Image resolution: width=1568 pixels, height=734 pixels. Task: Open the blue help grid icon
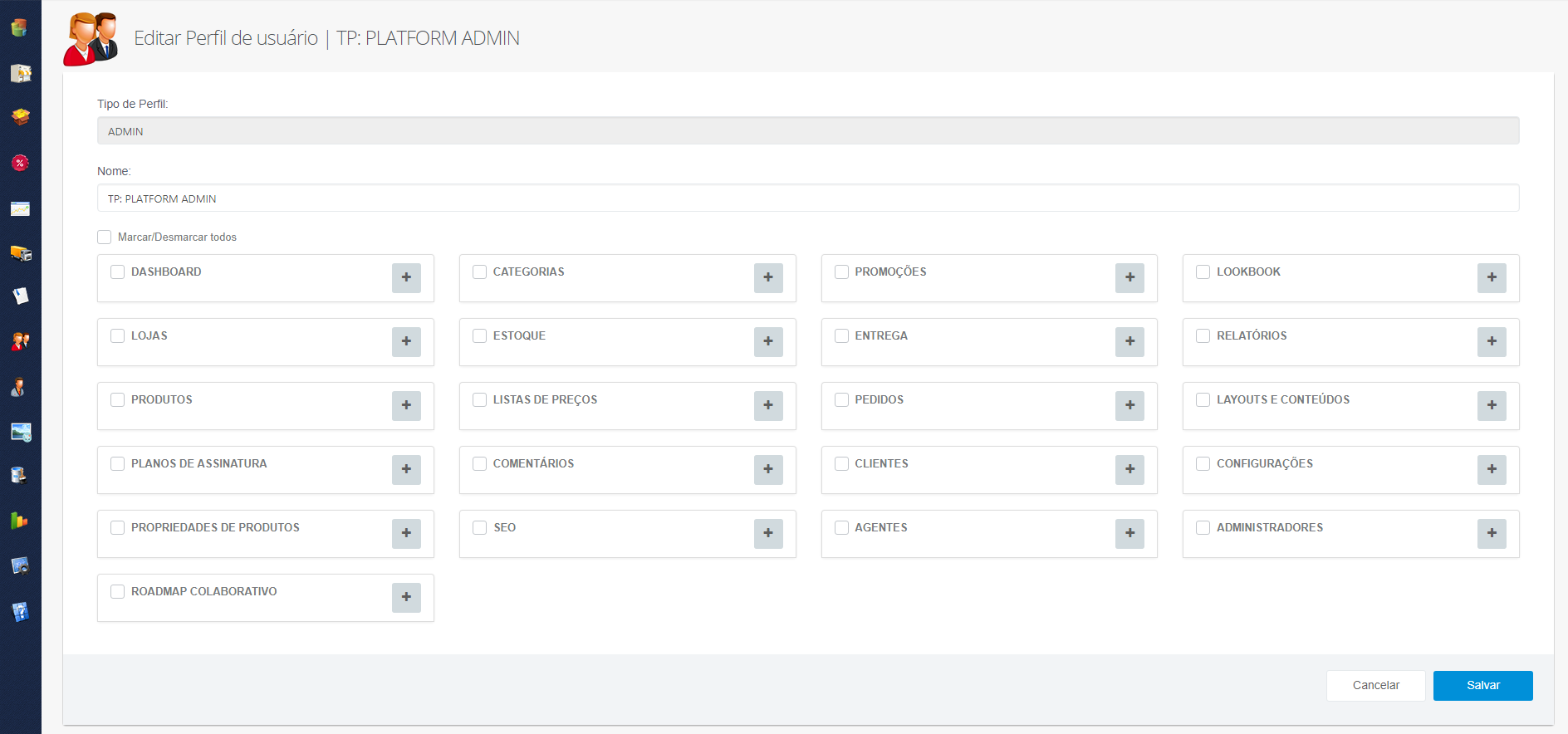coord(20,612)
